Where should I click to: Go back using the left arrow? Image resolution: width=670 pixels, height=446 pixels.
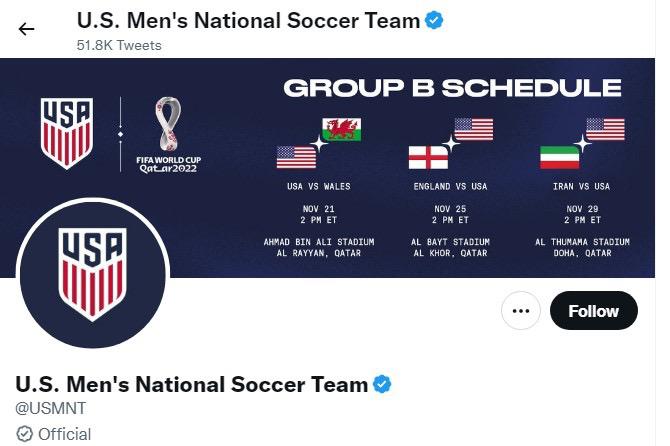26,29
